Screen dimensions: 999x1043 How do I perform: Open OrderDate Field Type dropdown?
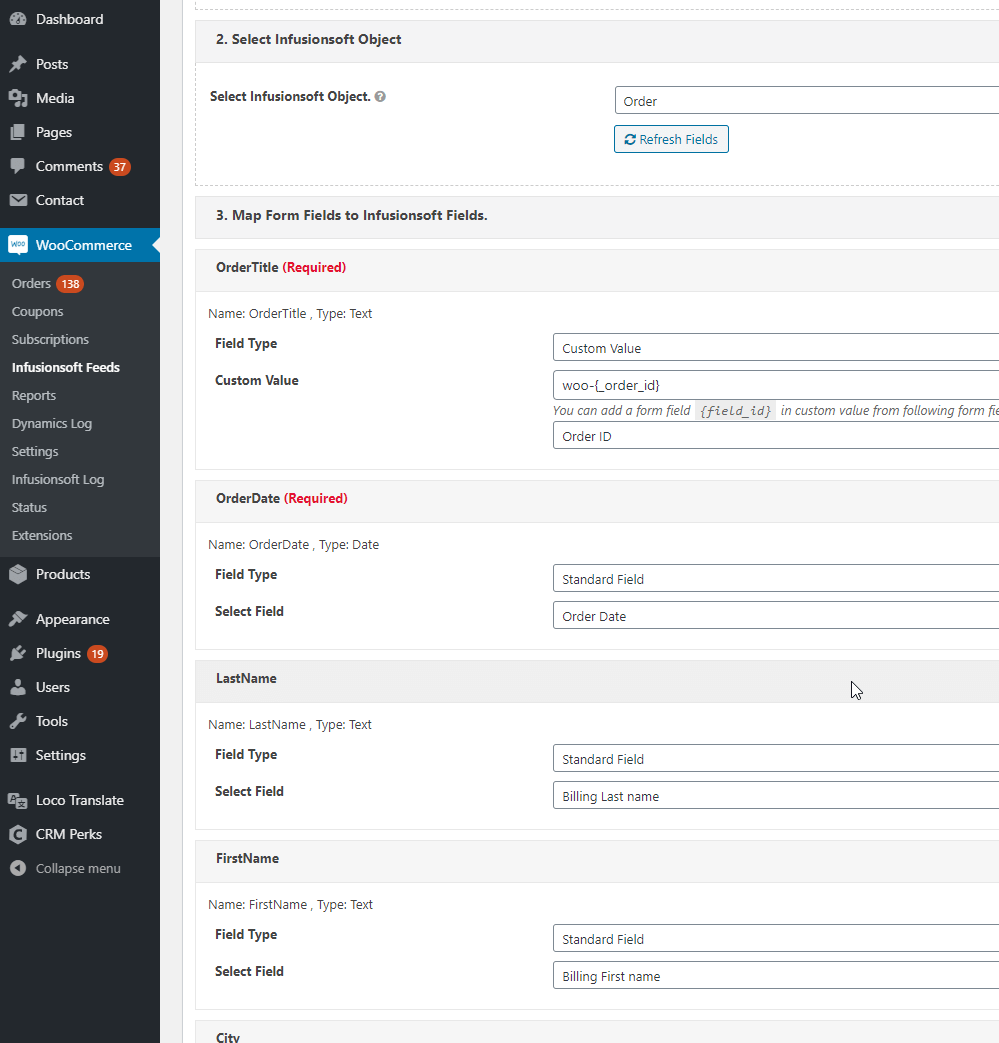click(x=776, y=579)
